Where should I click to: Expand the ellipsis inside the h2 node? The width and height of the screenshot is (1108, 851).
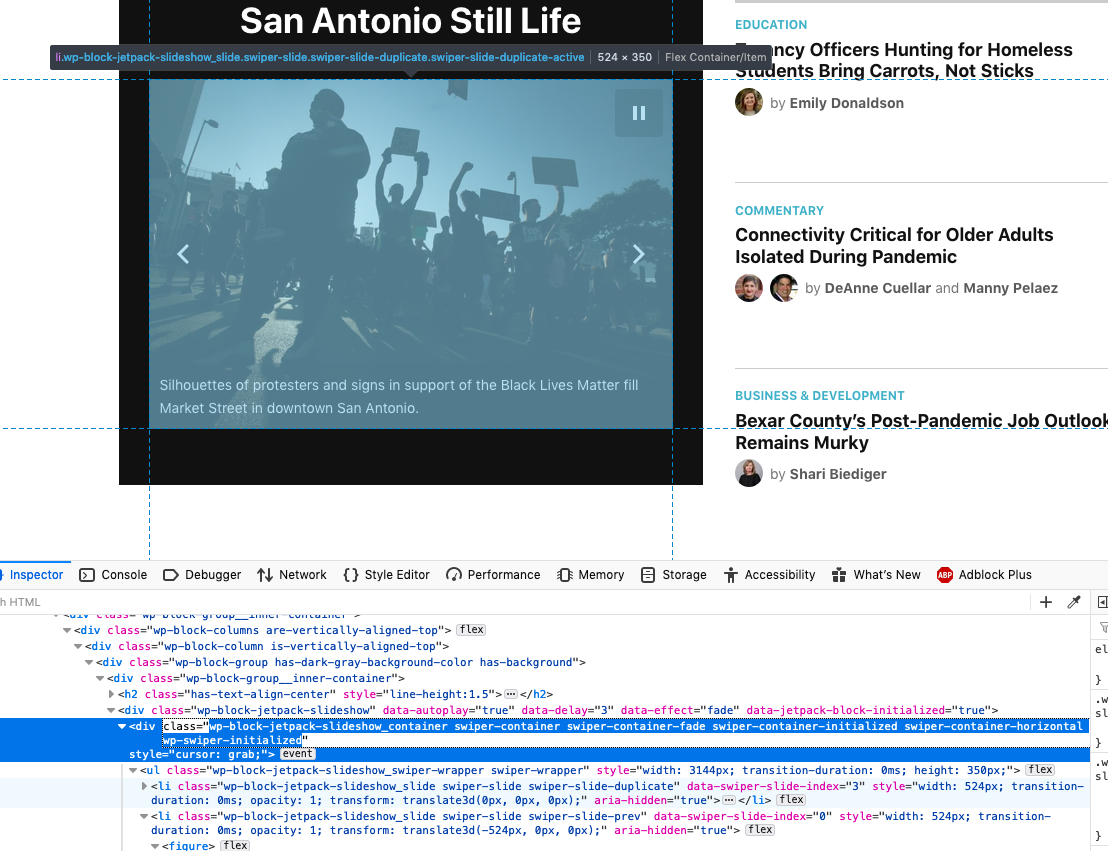[x=511, y=694]
